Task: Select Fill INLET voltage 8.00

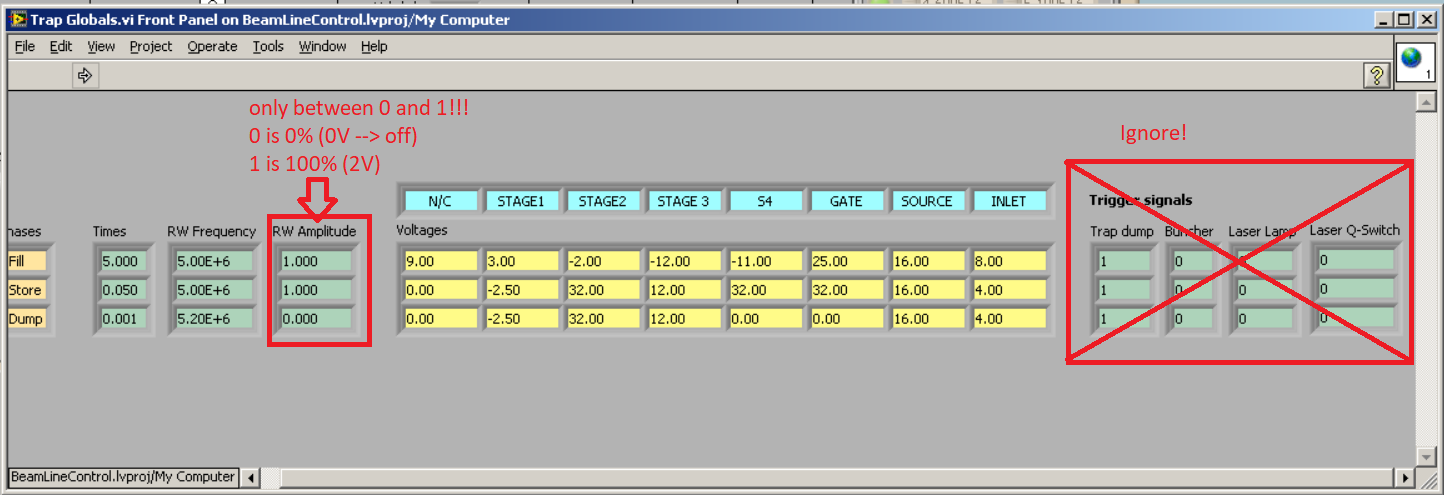Action: [1008, 261]
